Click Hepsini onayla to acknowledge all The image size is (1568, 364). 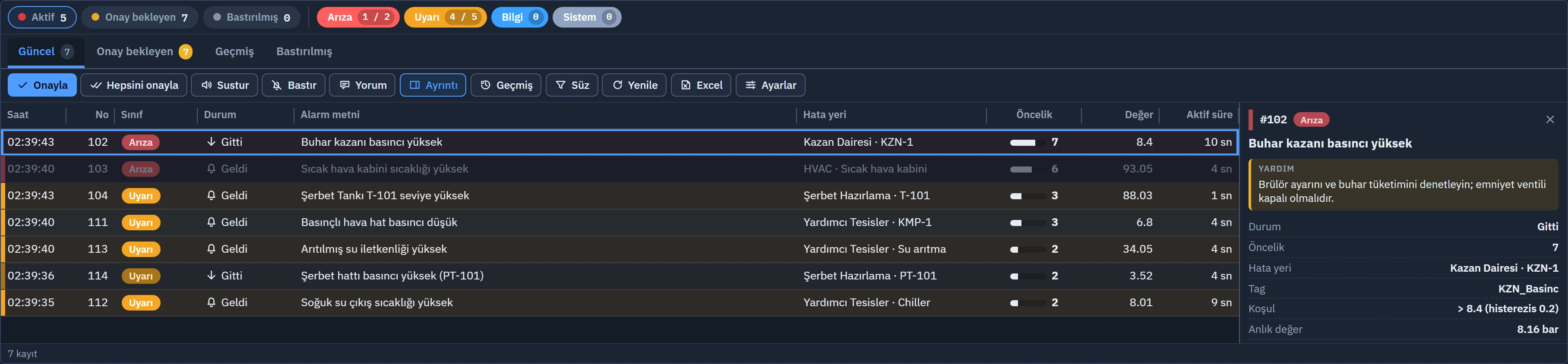click(134, 85)
